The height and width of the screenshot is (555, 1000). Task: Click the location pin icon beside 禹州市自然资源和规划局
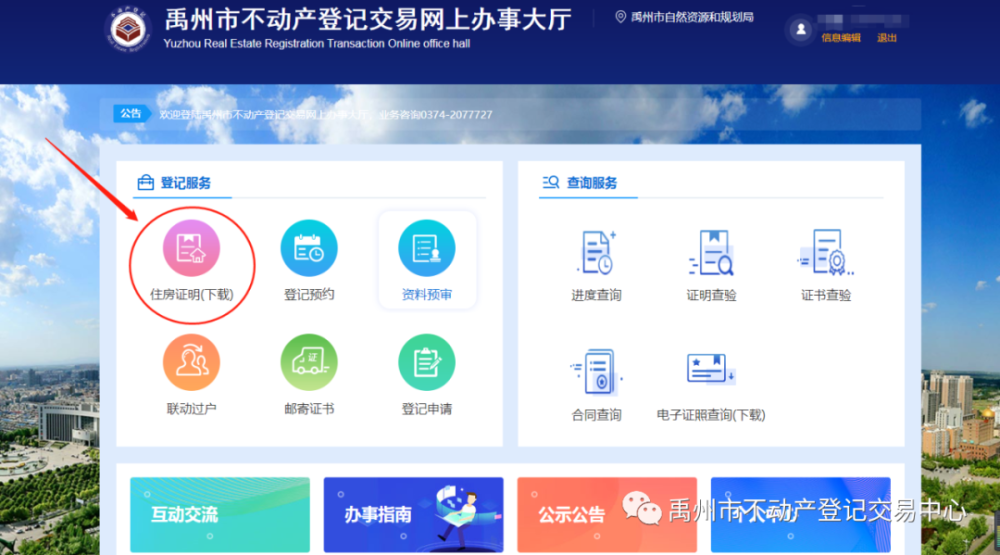click(620, 17)
